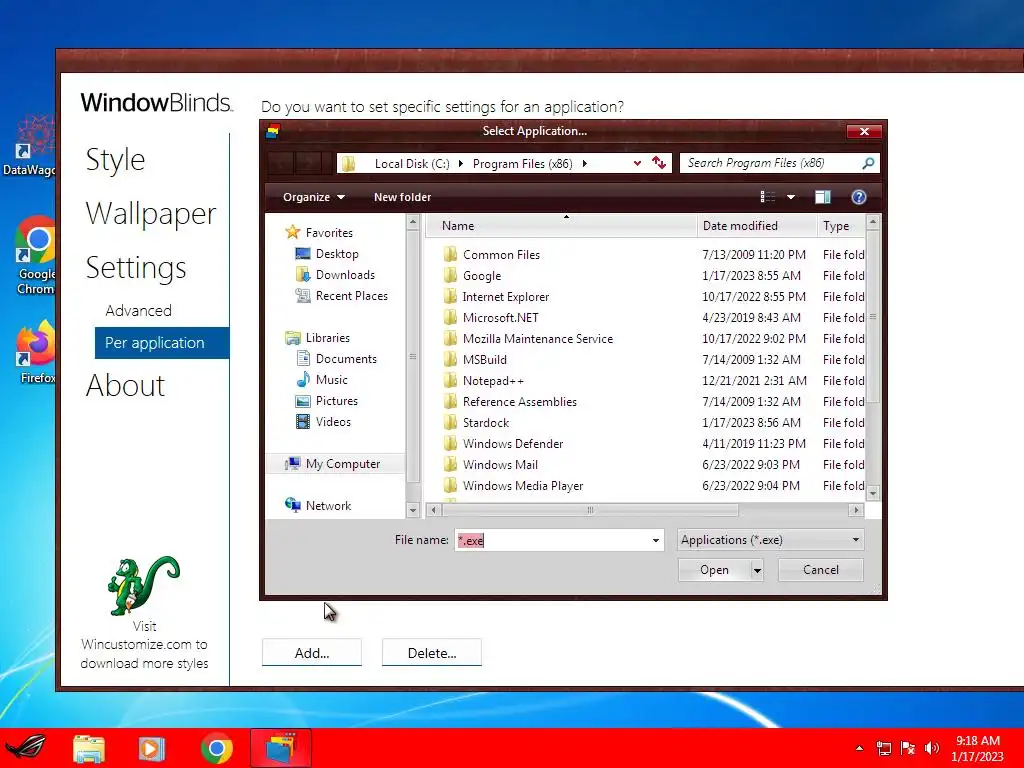
Task: Expand the File name dropdown arrow
Action: [x=656, y=540]
